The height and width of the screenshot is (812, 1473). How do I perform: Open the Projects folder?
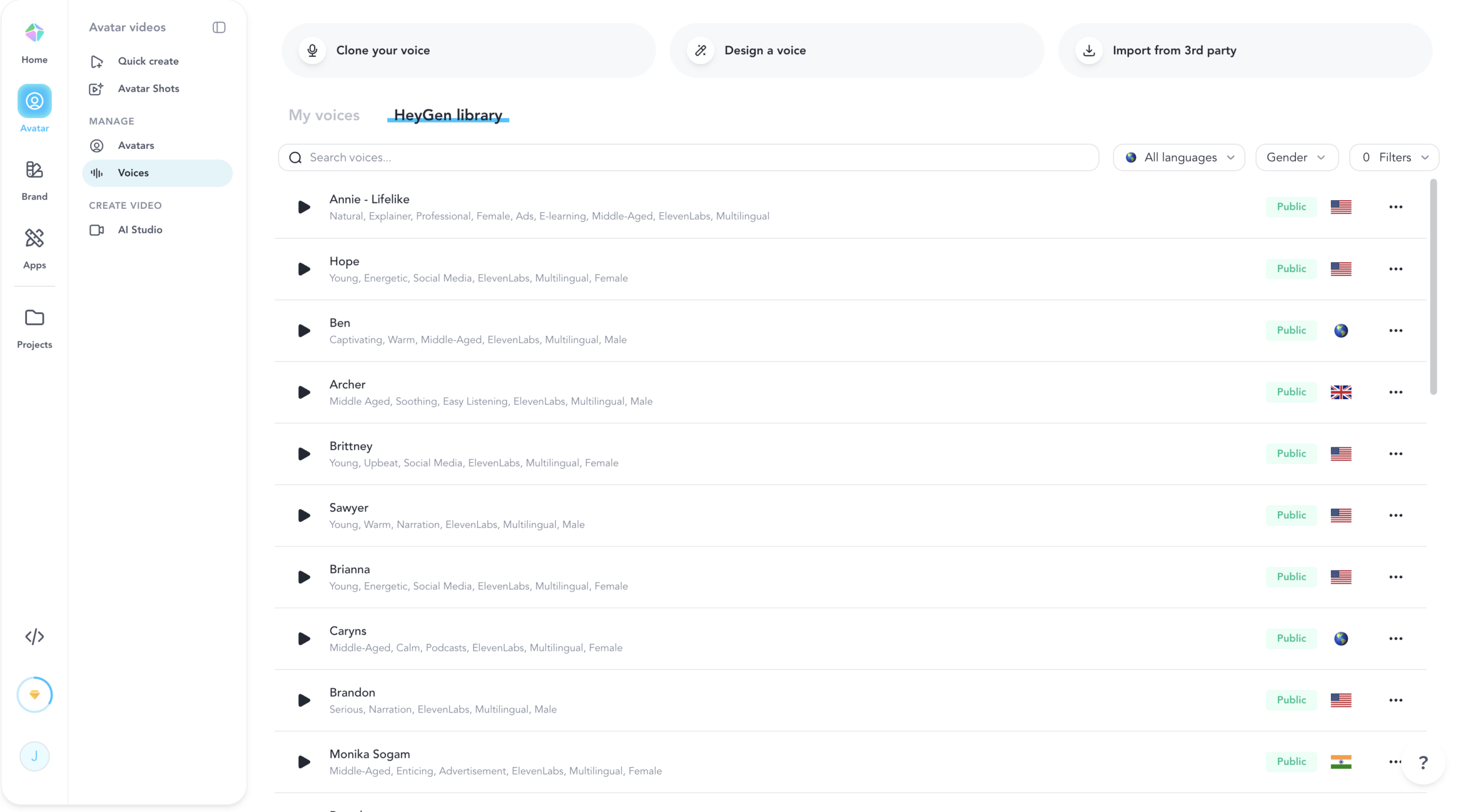click(x=35, y=328)
